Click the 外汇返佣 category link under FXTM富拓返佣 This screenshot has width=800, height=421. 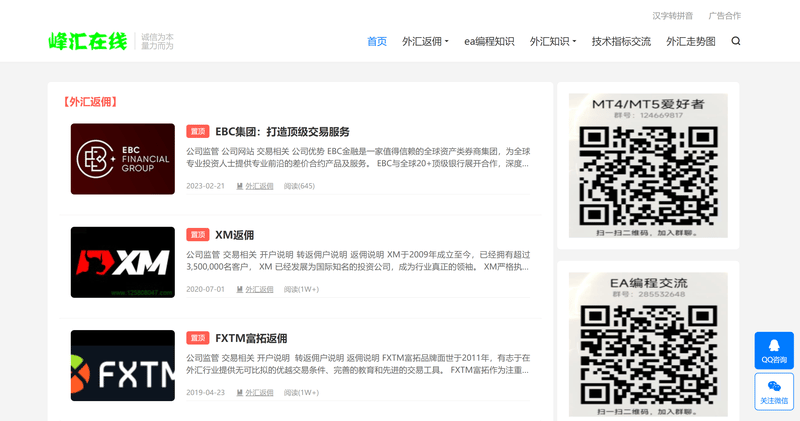(259, 392)
